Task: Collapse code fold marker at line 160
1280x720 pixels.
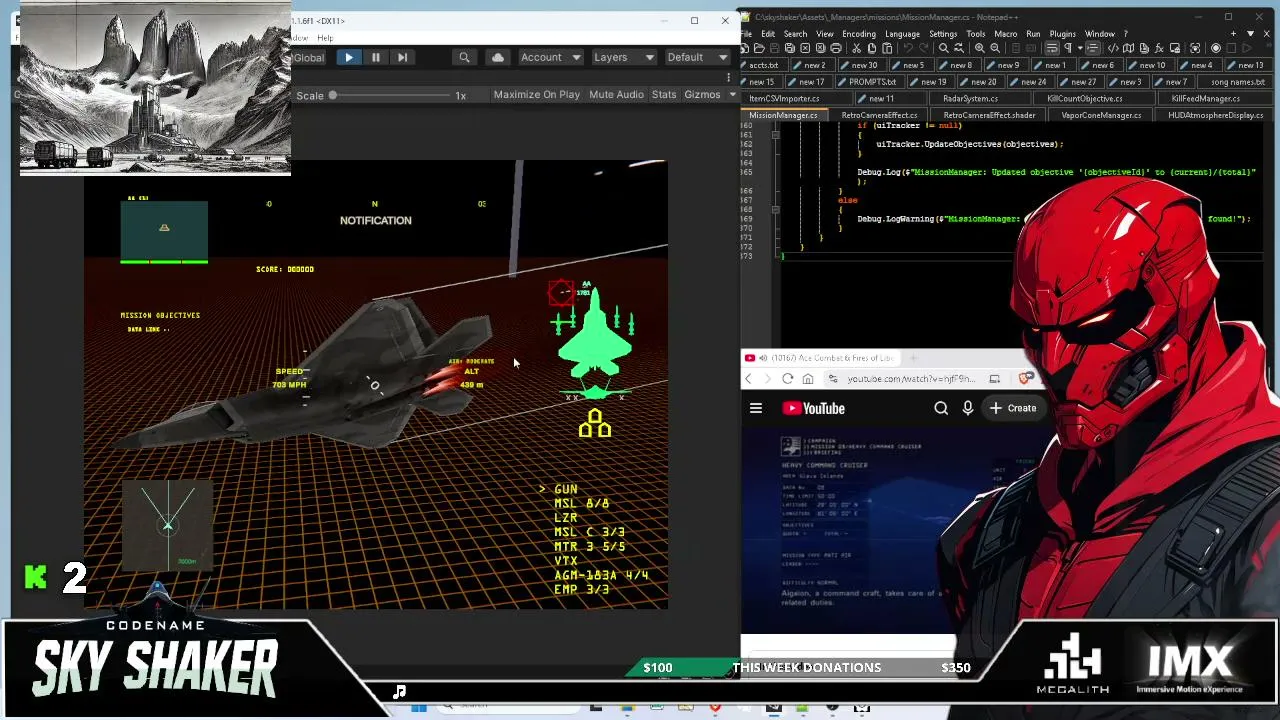Action: [775, 134]
